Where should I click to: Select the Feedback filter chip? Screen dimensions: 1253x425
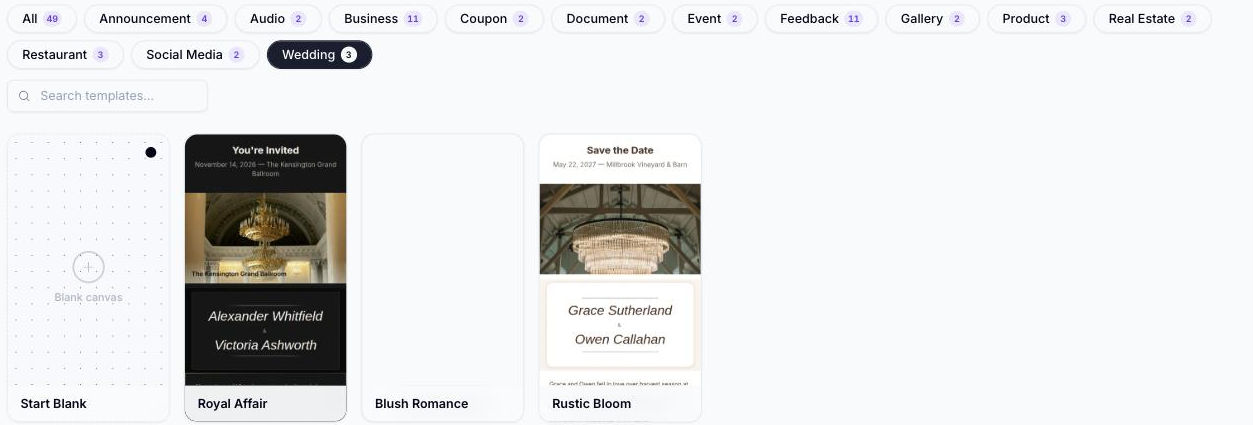[x=821, y=19]
